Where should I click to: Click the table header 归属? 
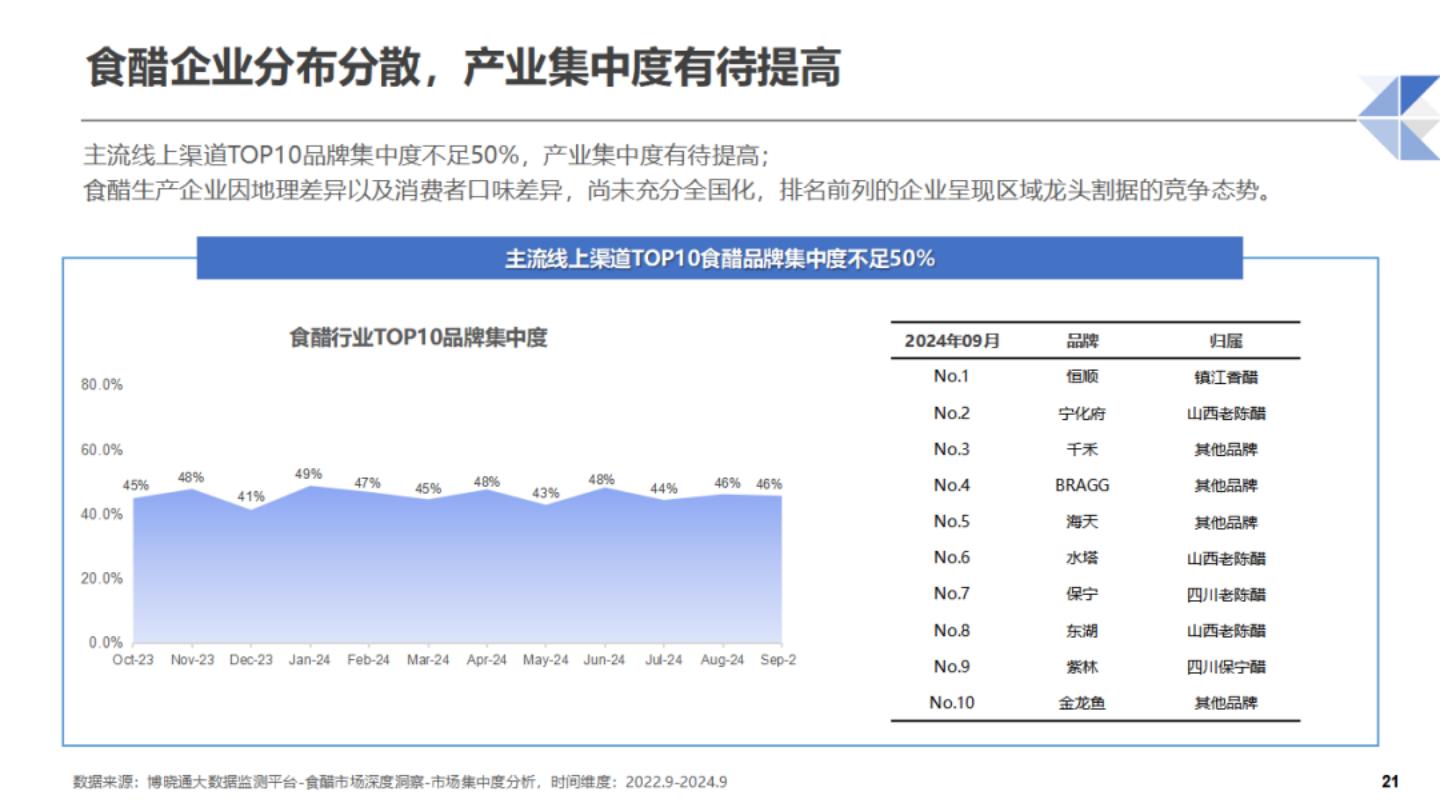tap(1226, 340)
